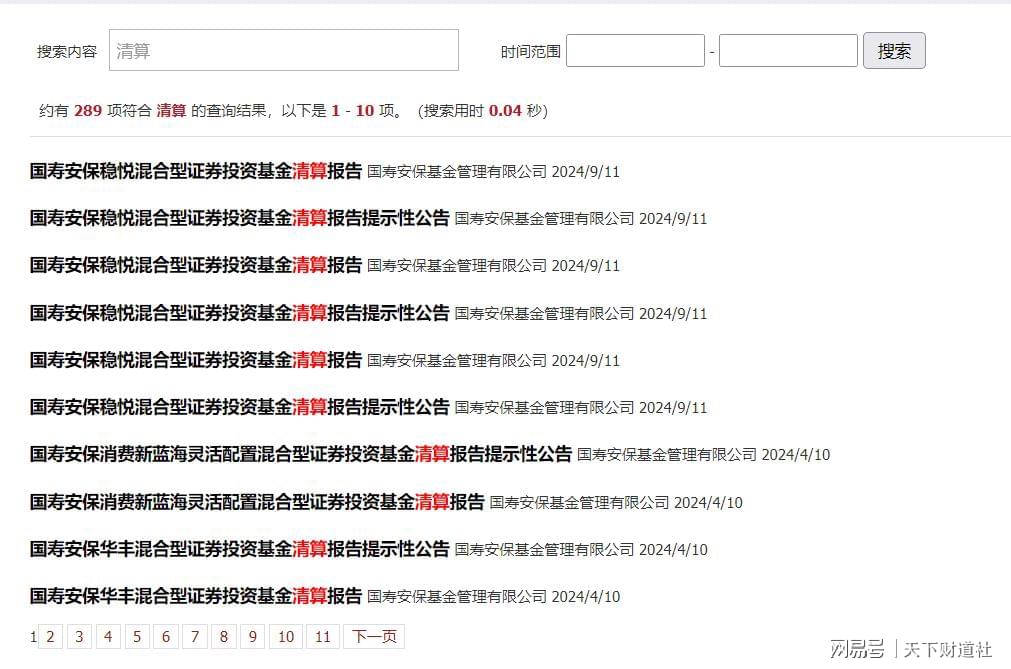Go to results page 2

point(50,637)
